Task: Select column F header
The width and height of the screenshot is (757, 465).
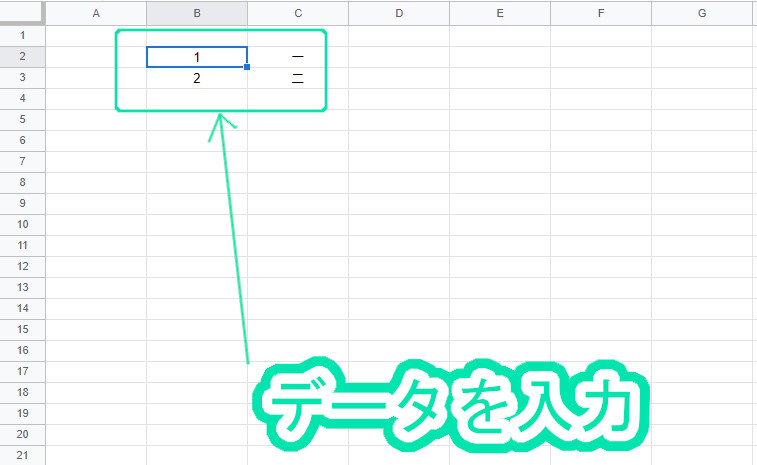Action: click(601, 13)
